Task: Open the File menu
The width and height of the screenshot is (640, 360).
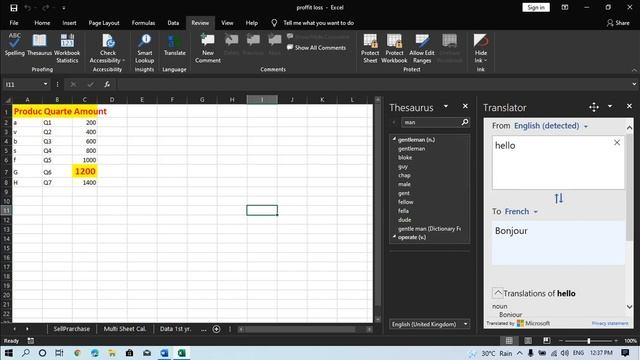Action: 14,23
